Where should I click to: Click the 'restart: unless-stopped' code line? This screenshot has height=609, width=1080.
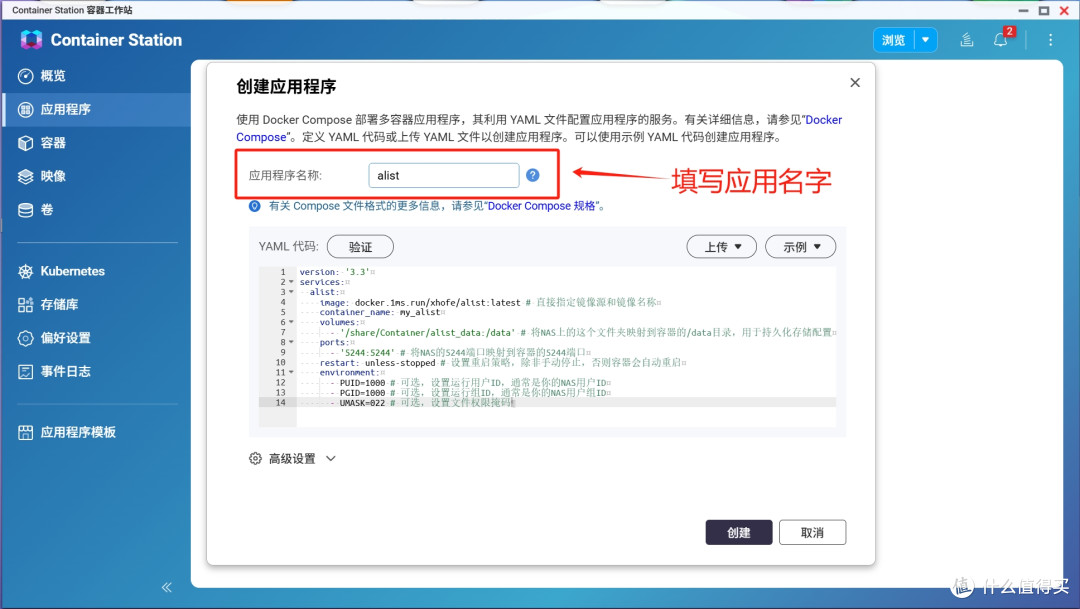(503, 362)
